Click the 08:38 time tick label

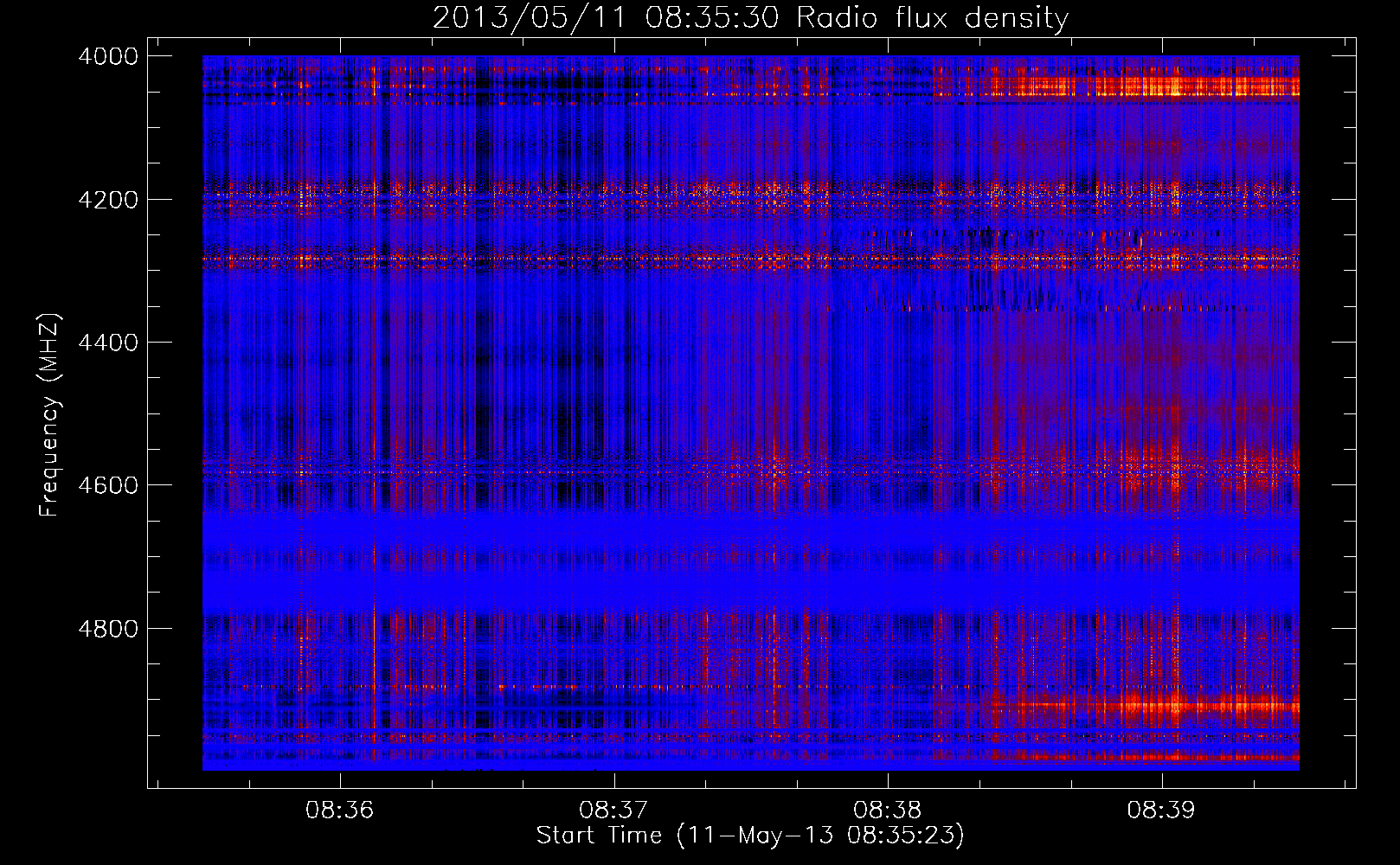click(888, 810)
